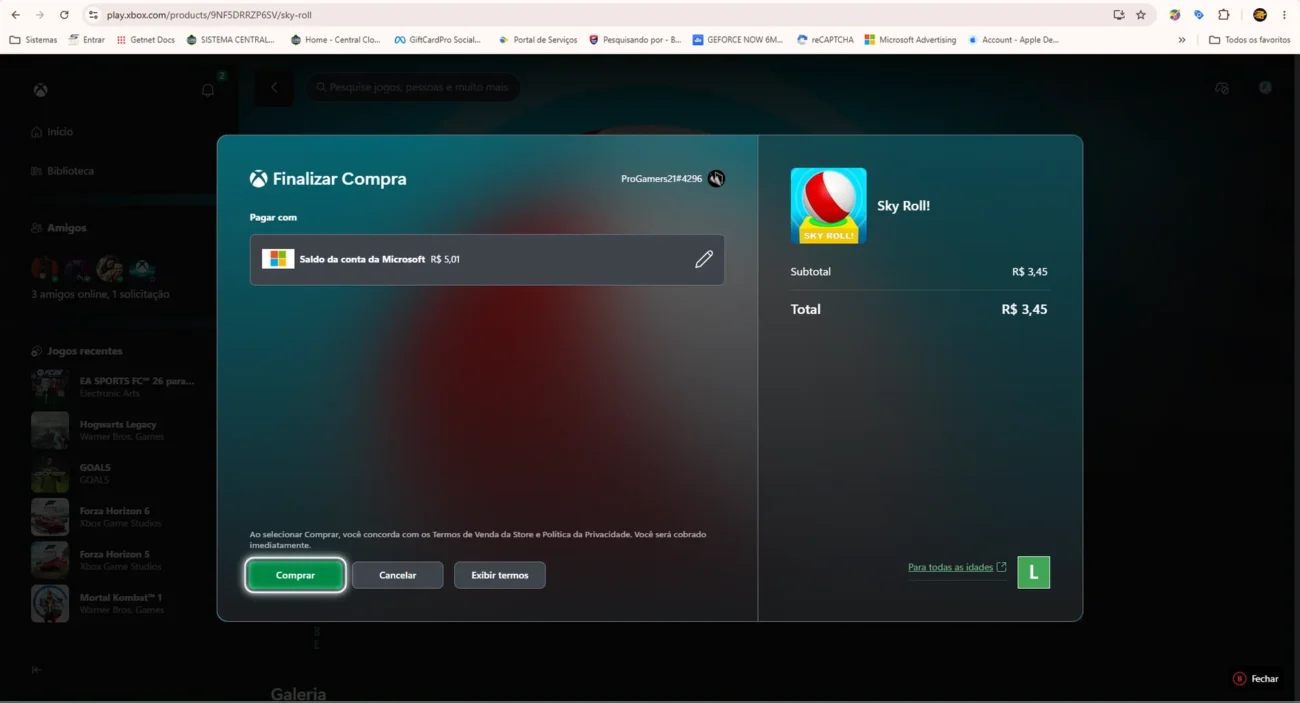Open Biblioteca in the sidebar
The width and height of the screenshot is (1300, 703).
(62, 171)
